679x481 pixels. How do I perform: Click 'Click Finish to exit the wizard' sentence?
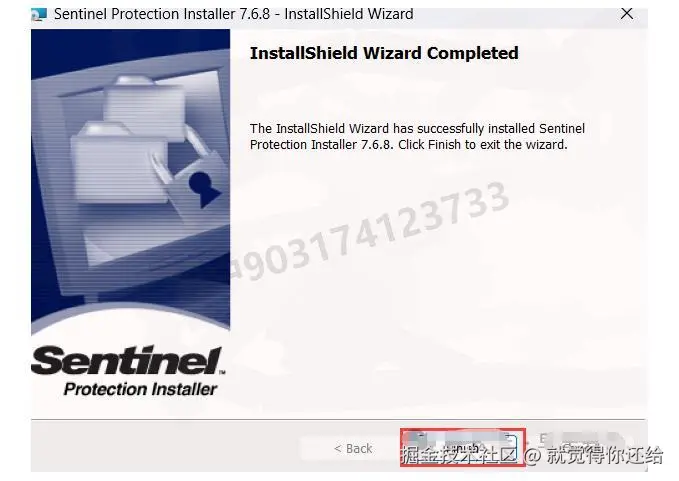click(x=482, y=145)
